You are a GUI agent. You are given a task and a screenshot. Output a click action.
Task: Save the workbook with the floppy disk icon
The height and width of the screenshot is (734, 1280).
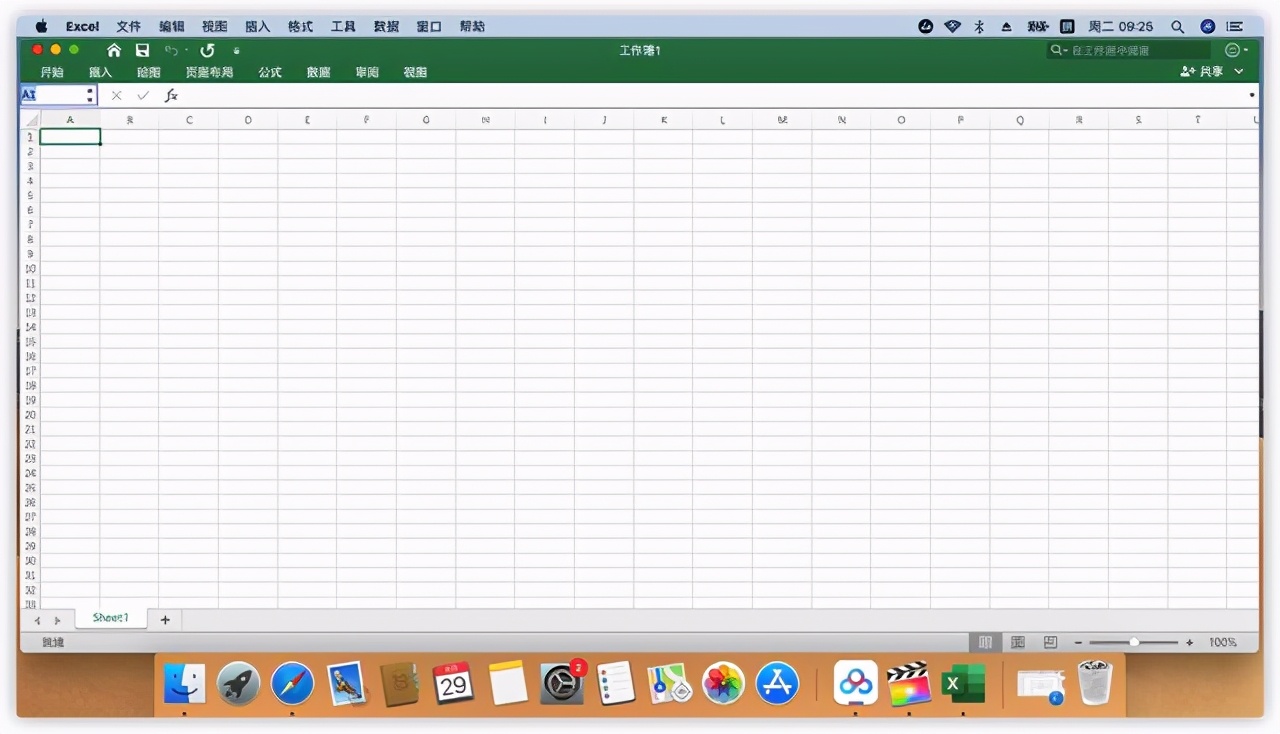[x=142, y=50]
